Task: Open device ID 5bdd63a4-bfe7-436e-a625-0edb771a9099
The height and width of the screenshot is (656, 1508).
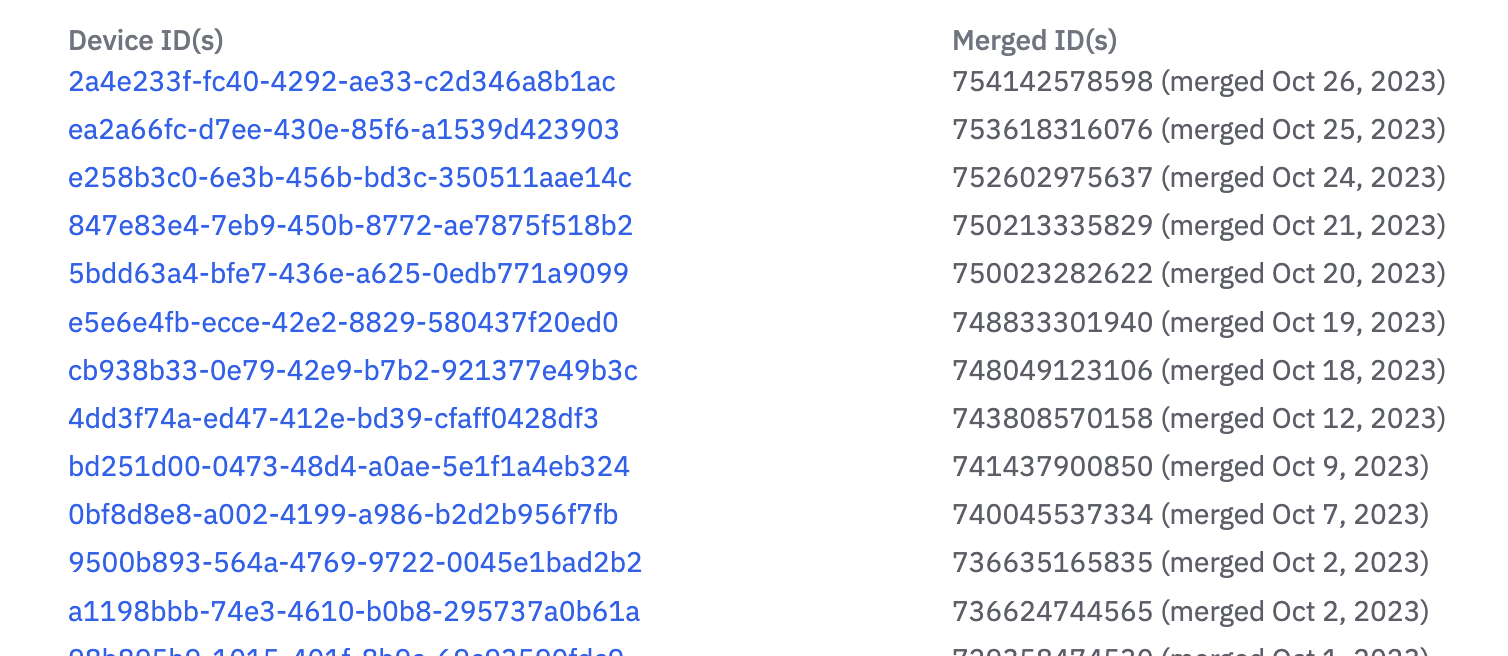Action: tap(349, 274)
